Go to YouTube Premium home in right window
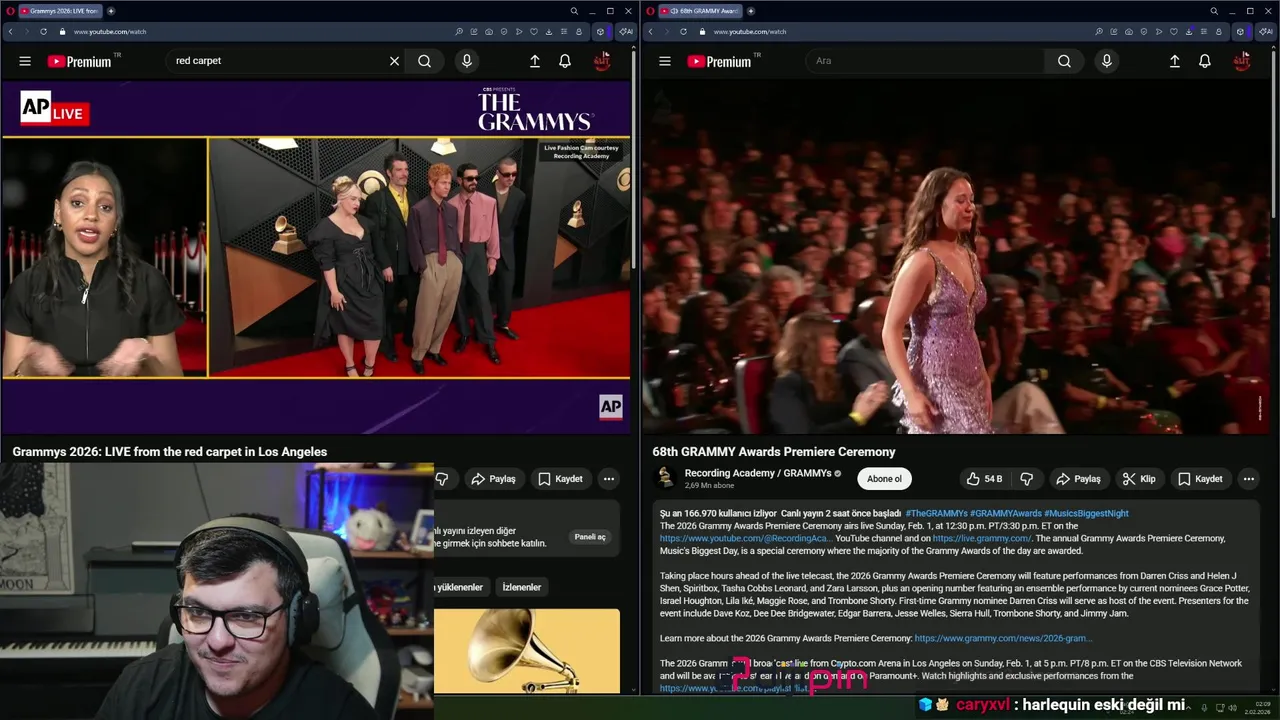 tap(720, 61)
